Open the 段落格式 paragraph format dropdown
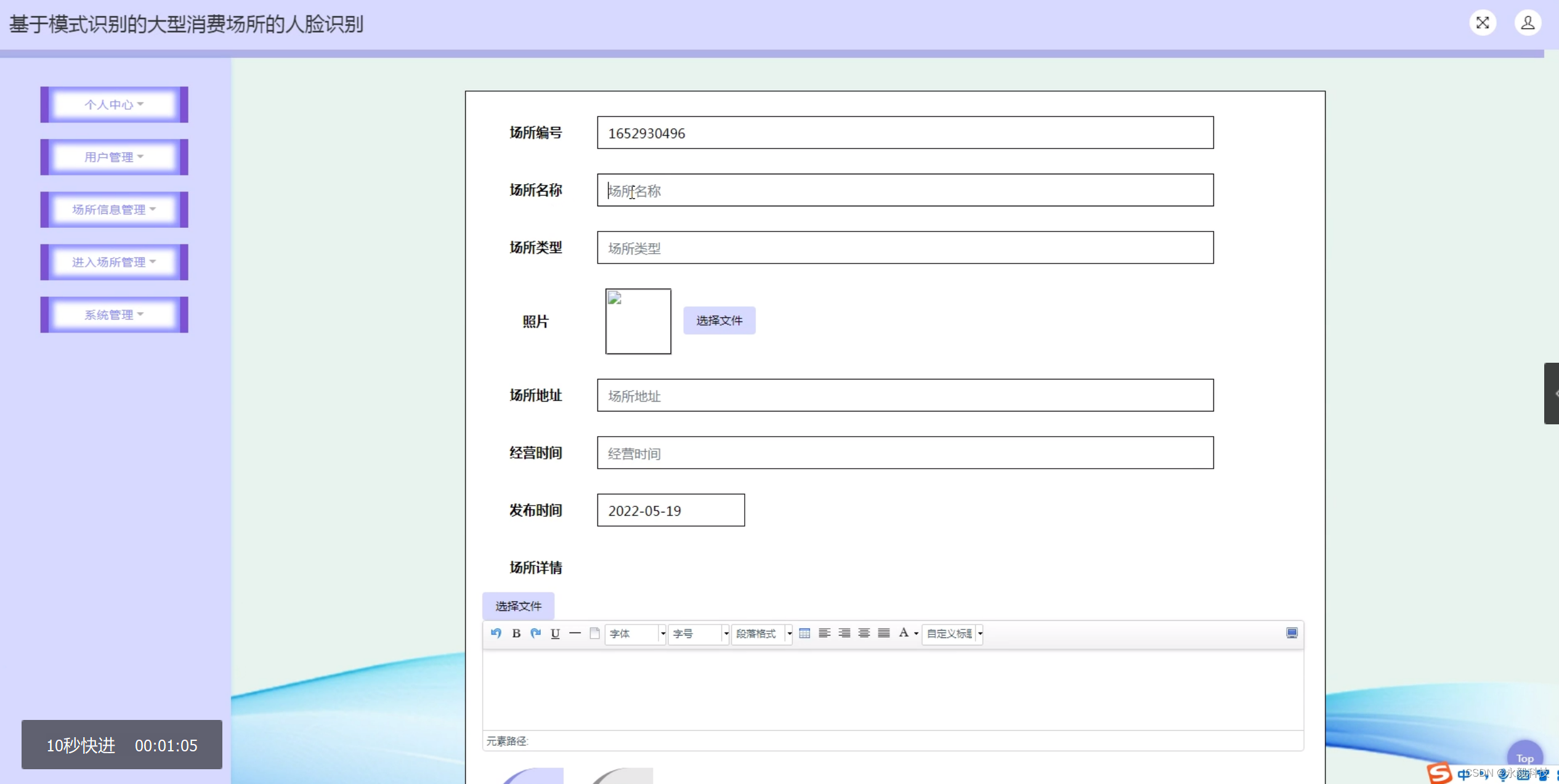1559x784 pixels. pyautogui.click(x=762, y=634)
